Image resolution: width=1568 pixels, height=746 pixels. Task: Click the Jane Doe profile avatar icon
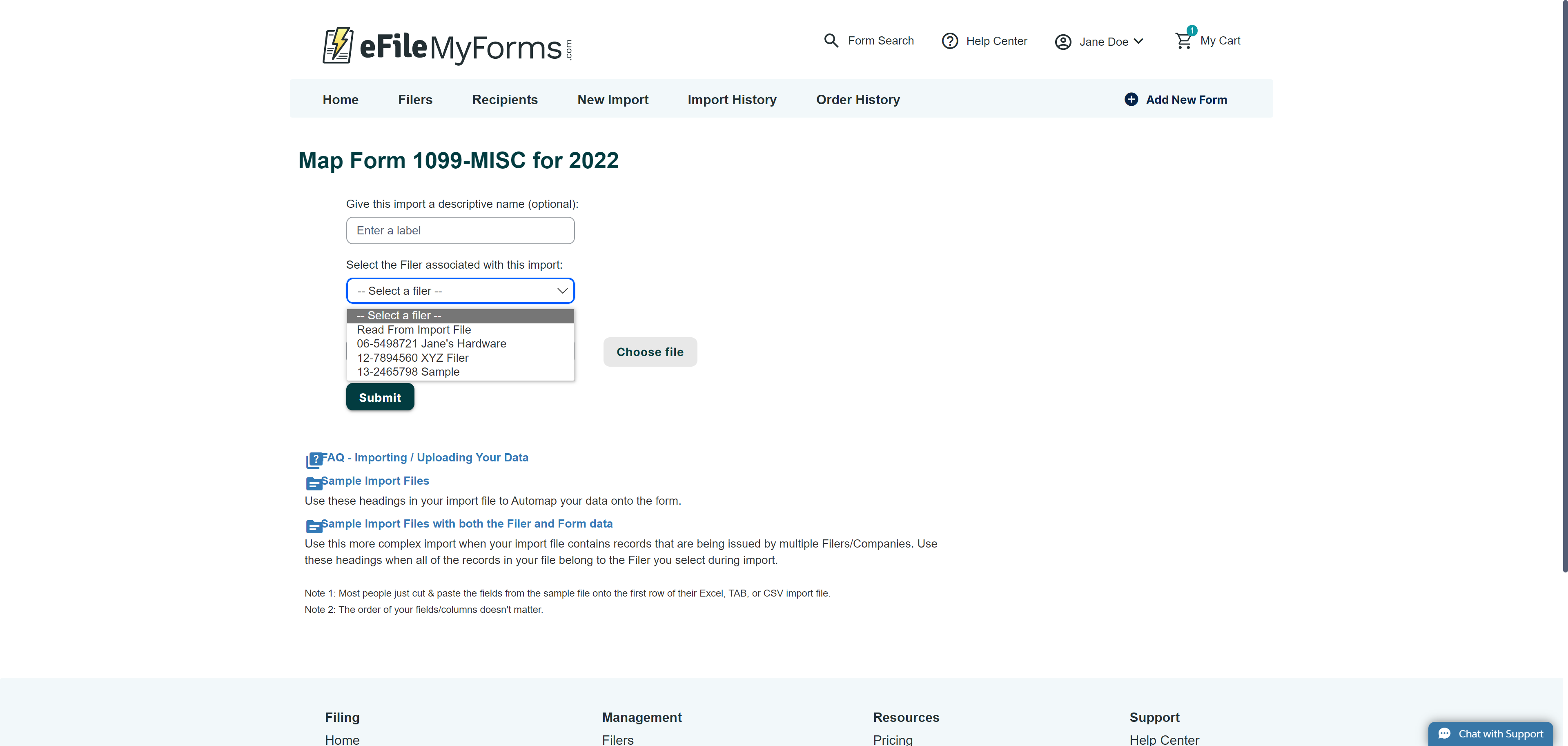click(1063, 41)
